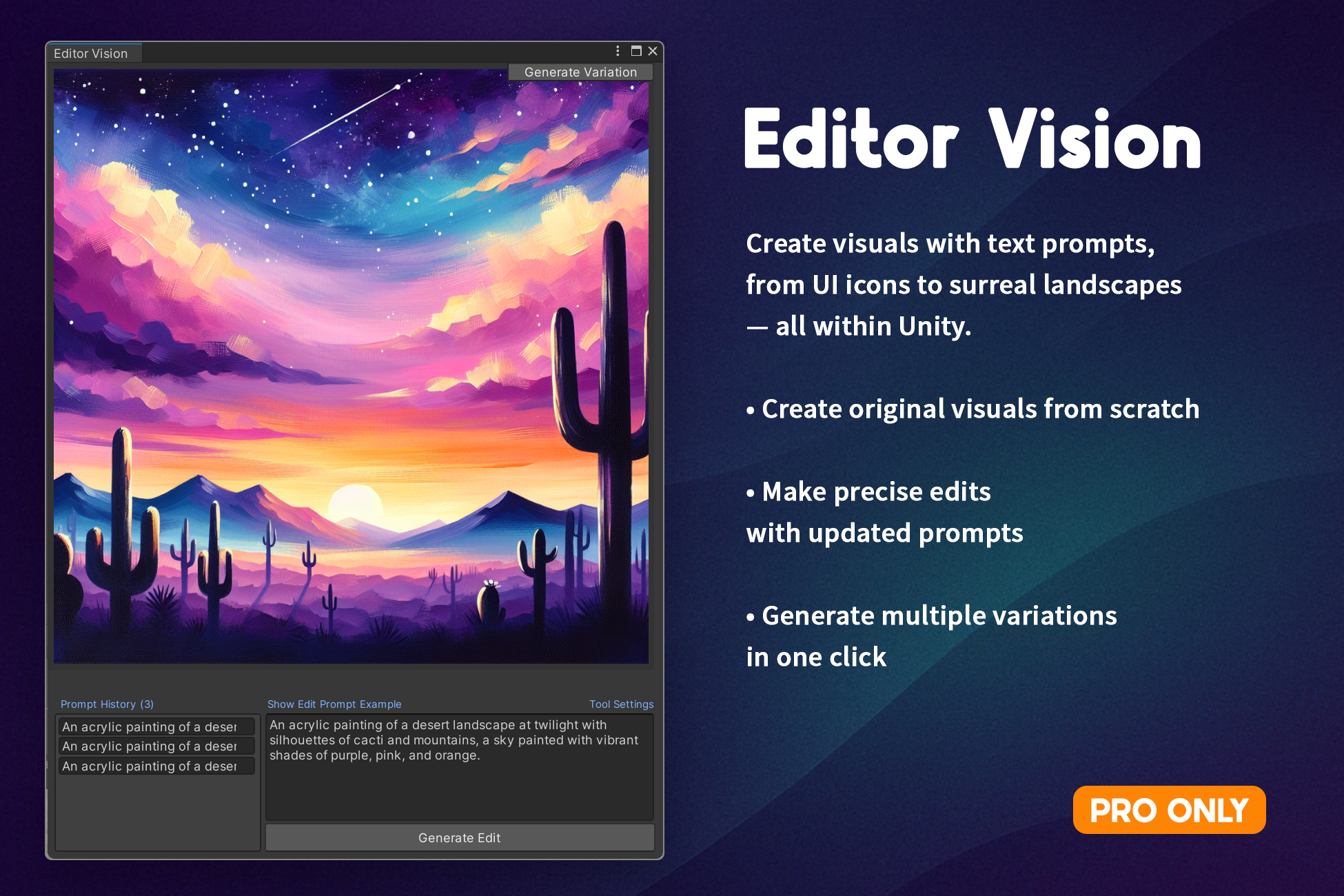1344x896 pixels.
Task: Click the Generate Variation button
Action: pyautogui.click(x=580, y=72)
